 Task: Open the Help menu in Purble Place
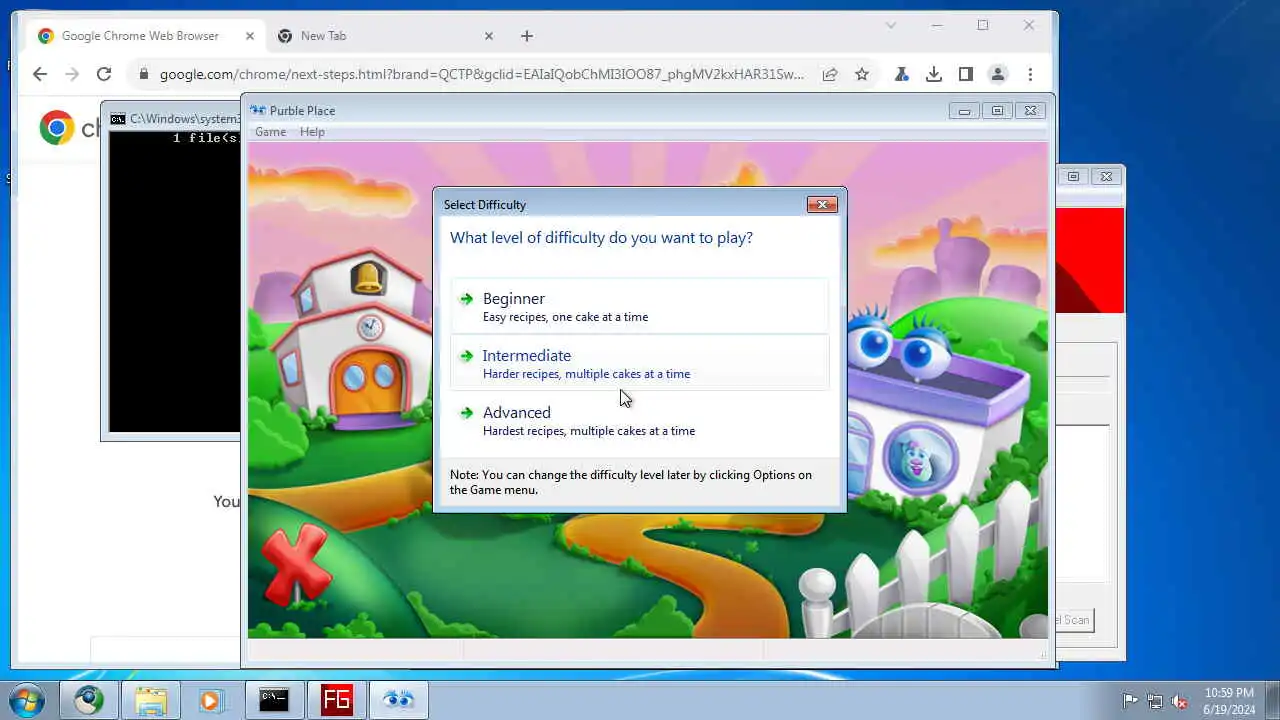click(x=312, y=132)
